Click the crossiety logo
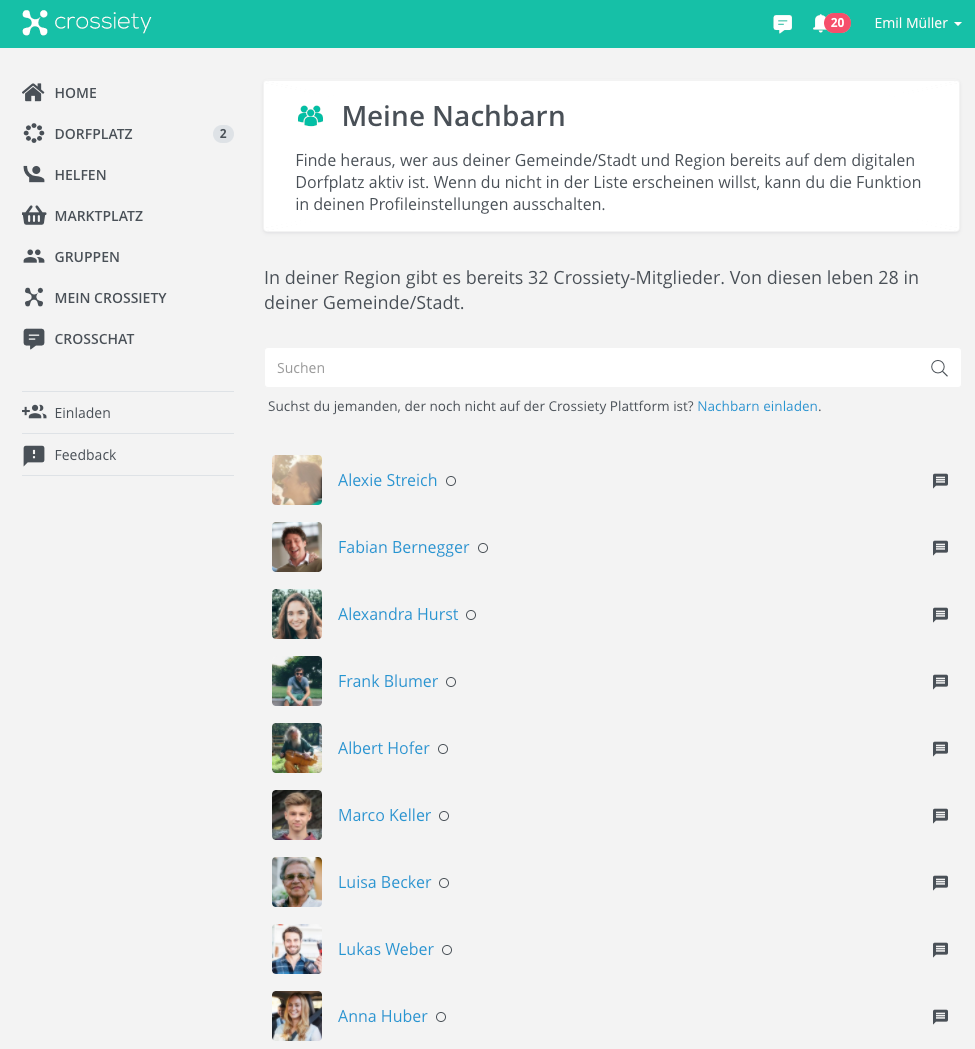Image resolution: width=975 pixels, height=1049 pixels. [x=86, y=22]
